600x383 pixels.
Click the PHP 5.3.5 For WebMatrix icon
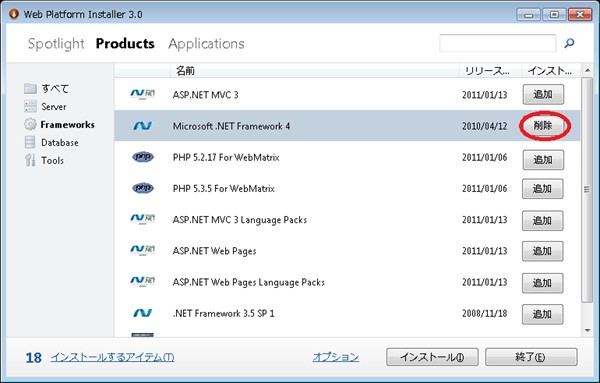tap(143, 188)
